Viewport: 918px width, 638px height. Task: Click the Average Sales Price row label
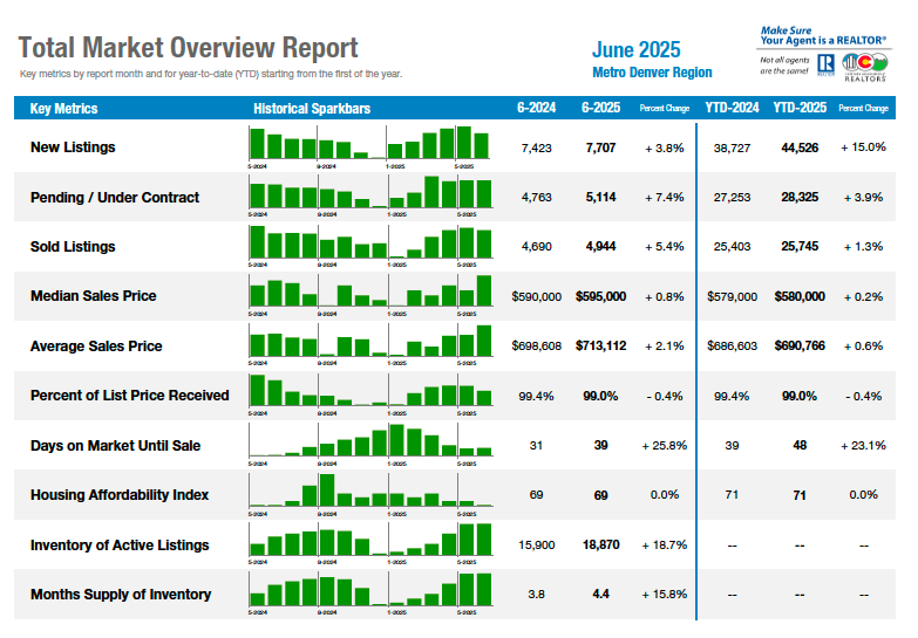pyautogui.click(x=96, y=346)
